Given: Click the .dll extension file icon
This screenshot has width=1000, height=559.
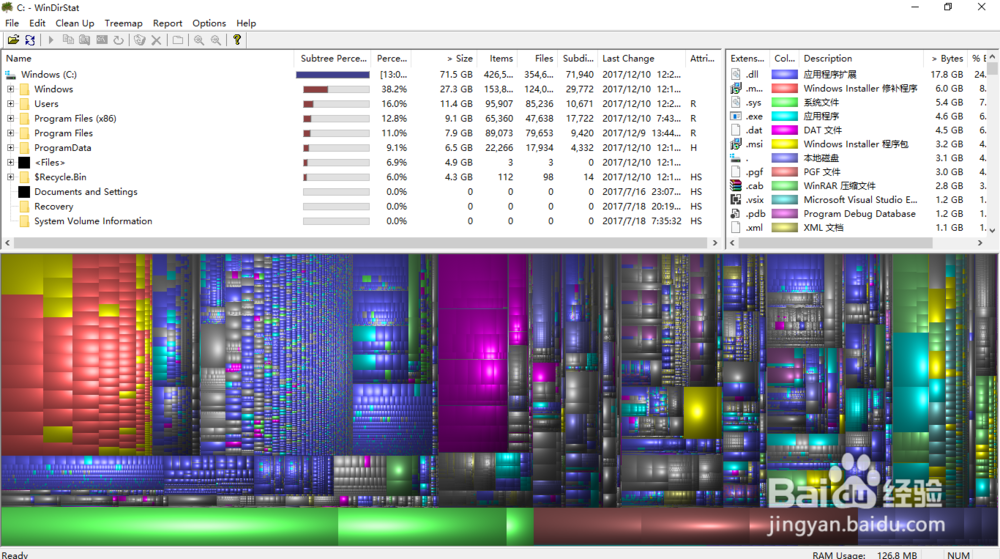Looking at the screenshot, I should coord(736,75).
